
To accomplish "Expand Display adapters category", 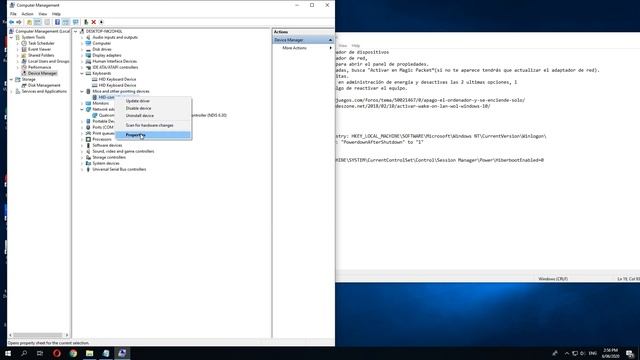I will pos(82,56).
